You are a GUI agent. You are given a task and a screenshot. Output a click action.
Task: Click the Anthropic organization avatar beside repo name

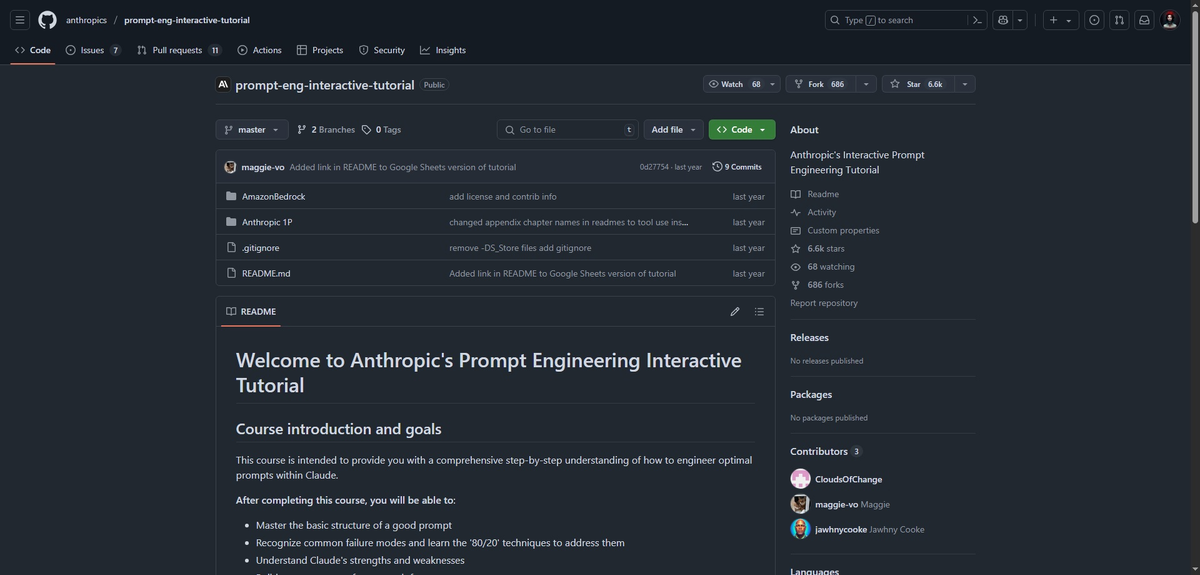(223, 84)
